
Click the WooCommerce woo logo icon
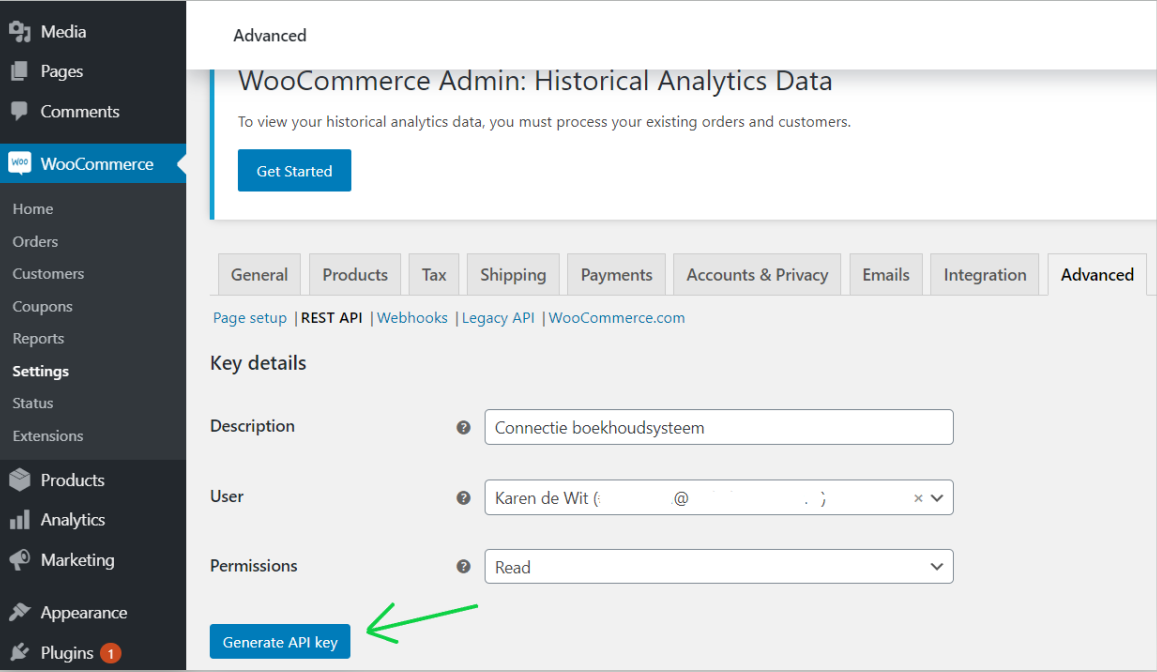point(20,163)
